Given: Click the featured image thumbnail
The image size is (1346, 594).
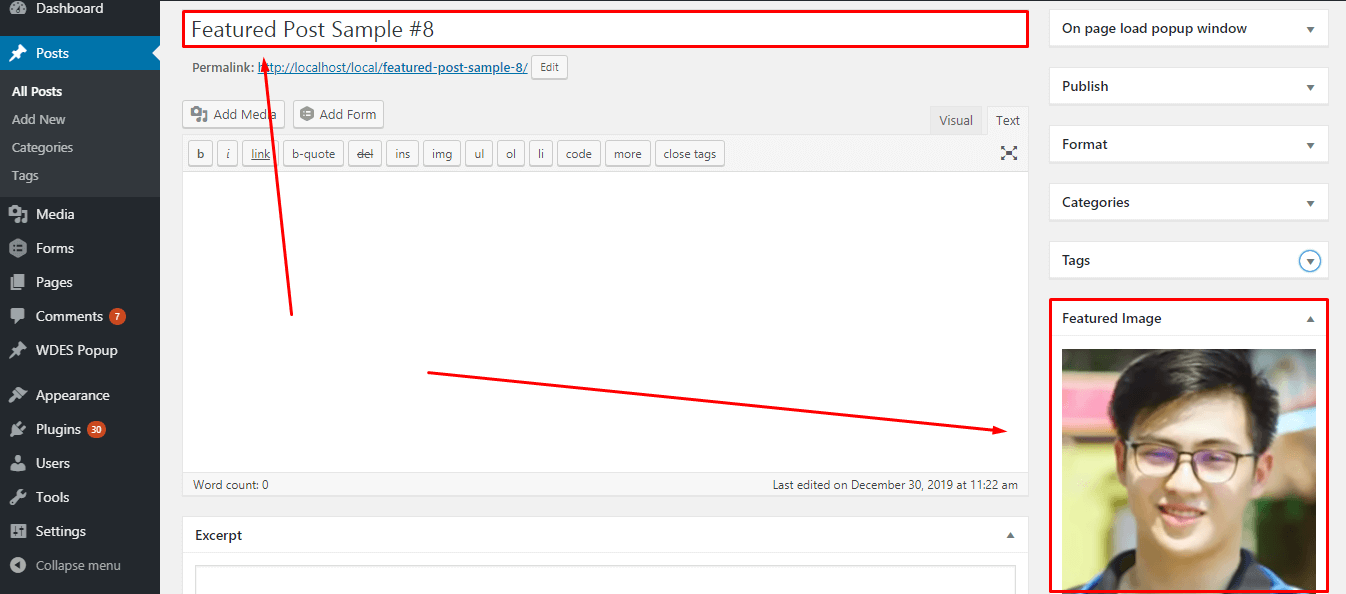Looking at the screenshot, I should (1189, 469).
